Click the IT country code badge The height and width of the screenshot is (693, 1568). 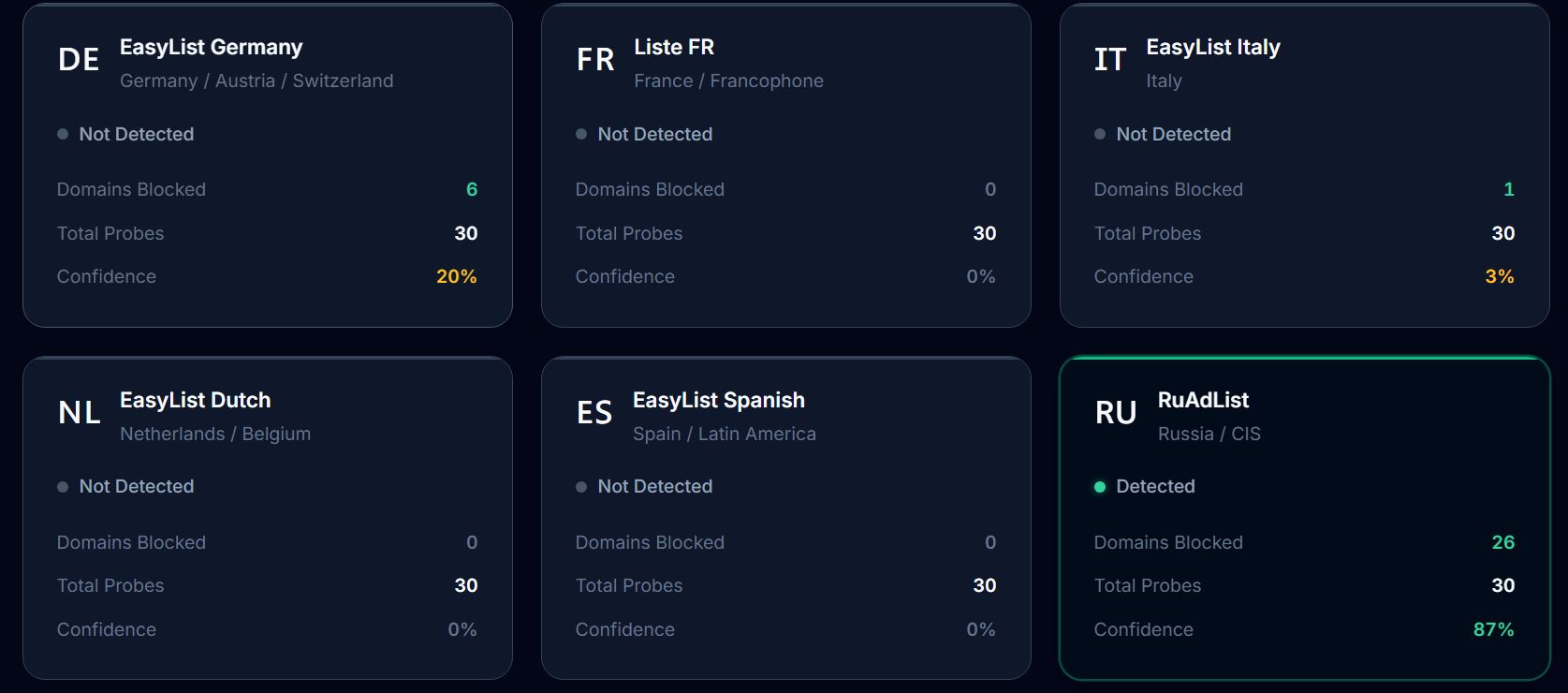pos(1110,60)
